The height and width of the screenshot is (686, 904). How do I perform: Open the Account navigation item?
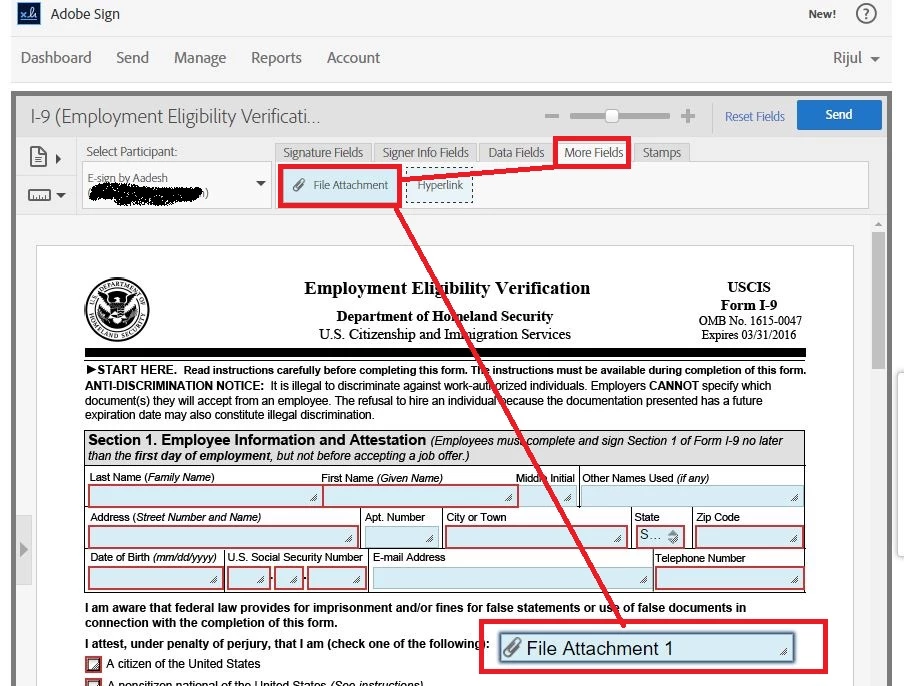353,58
